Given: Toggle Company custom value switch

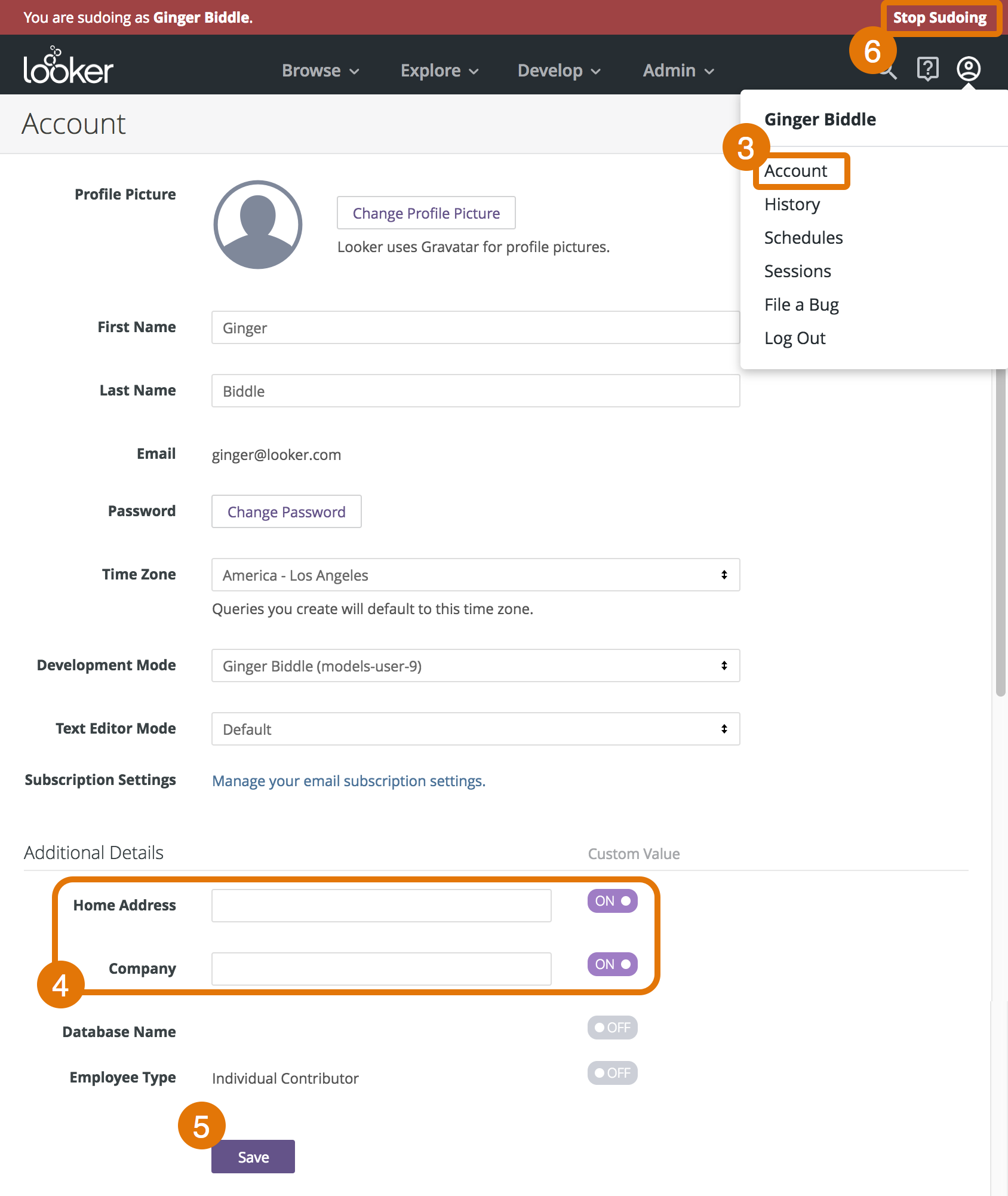Looking at the screenshot, I should point(612,964).
